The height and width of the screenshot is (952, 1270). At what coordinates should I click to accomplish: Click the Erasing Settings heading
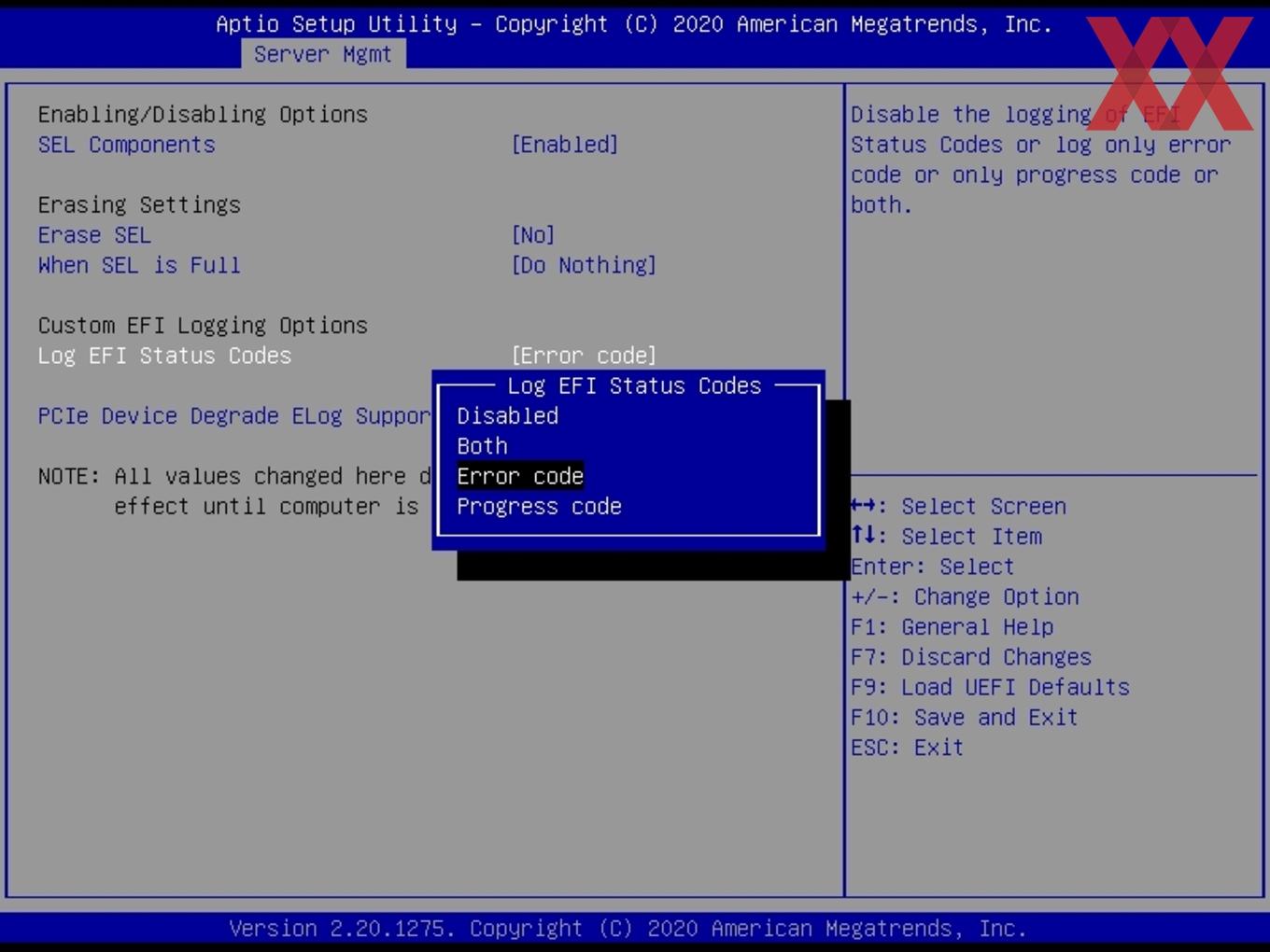139,204
